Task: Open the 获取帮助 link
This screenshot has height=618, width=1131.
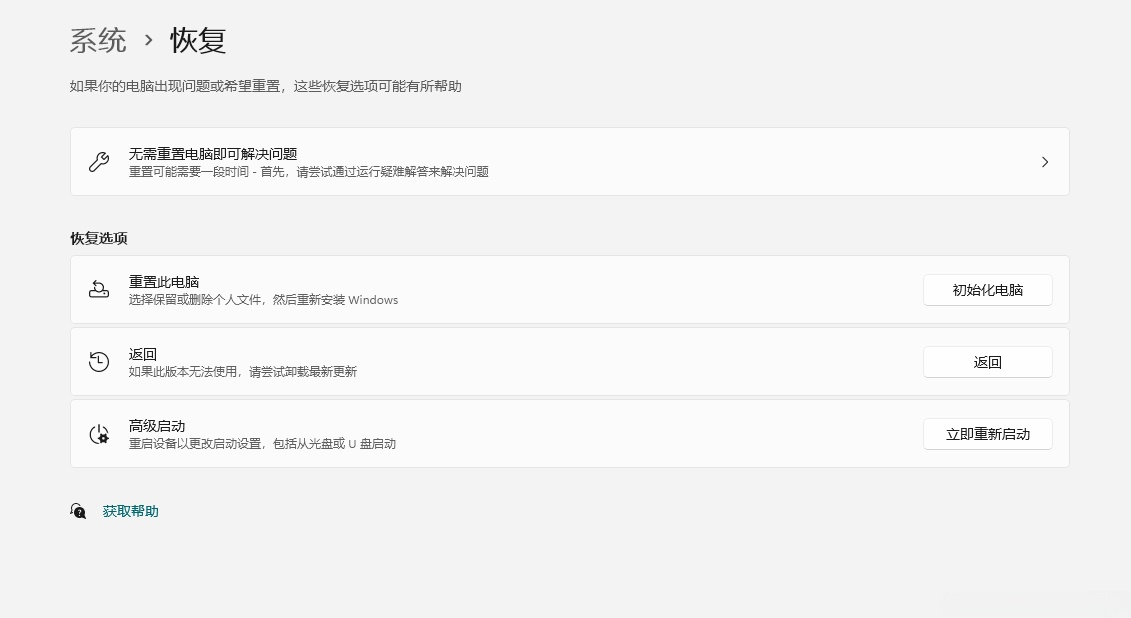Action: (x=131, y=511)
